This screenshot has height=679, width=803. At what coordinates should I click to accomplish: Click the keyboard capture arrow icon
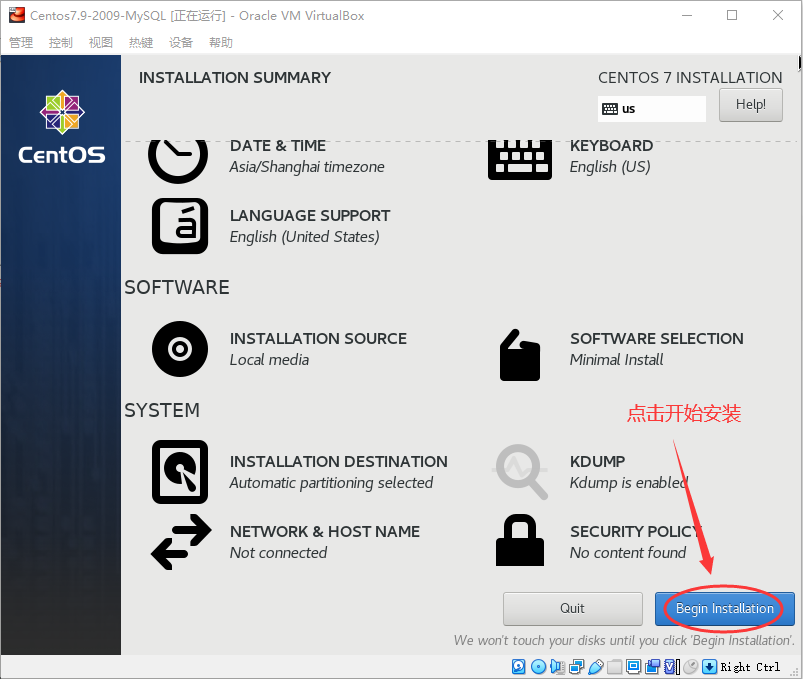(x=709, y=667)
